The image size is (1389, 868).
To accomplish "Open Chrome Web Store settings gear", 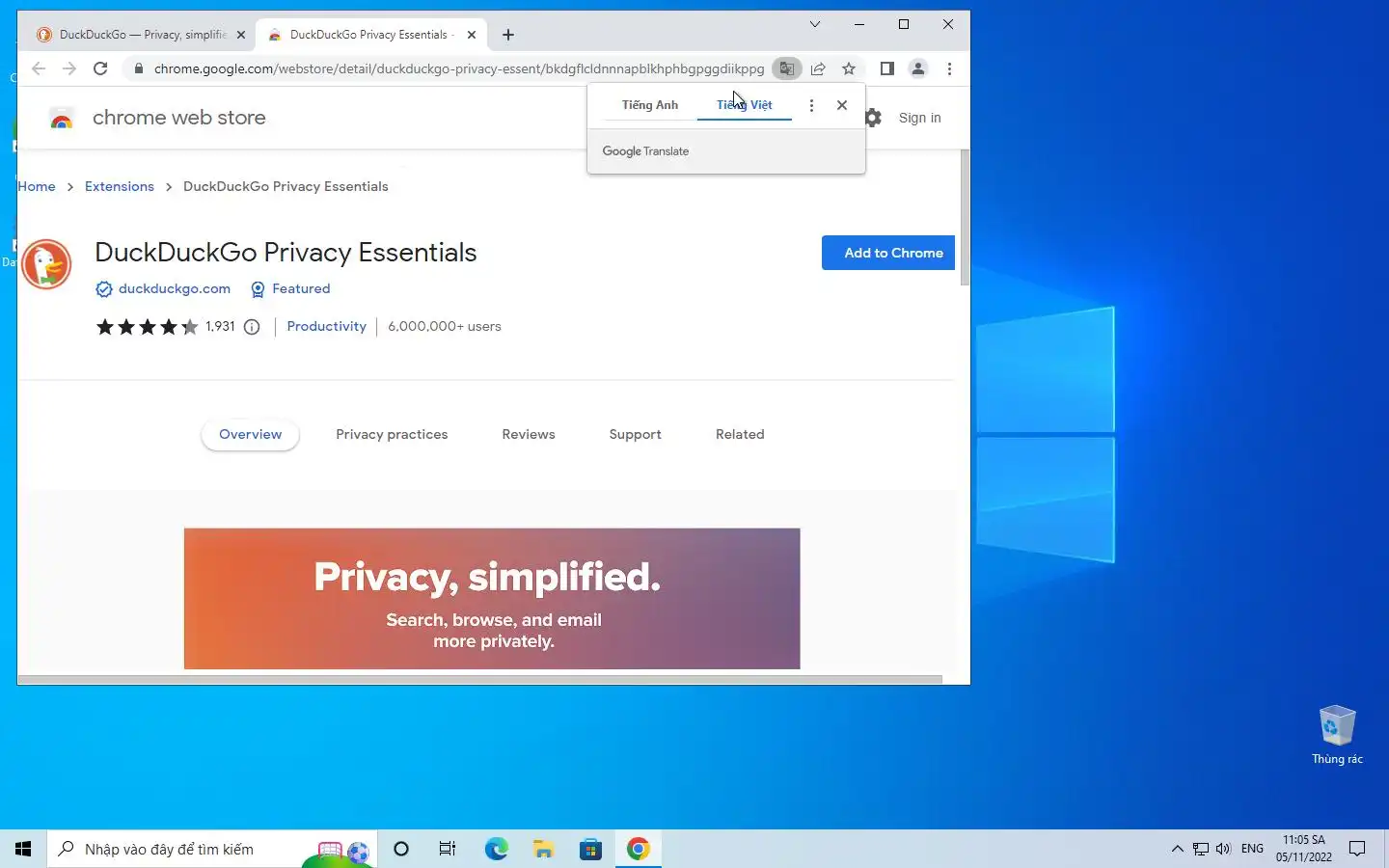I will pos(873,118).
